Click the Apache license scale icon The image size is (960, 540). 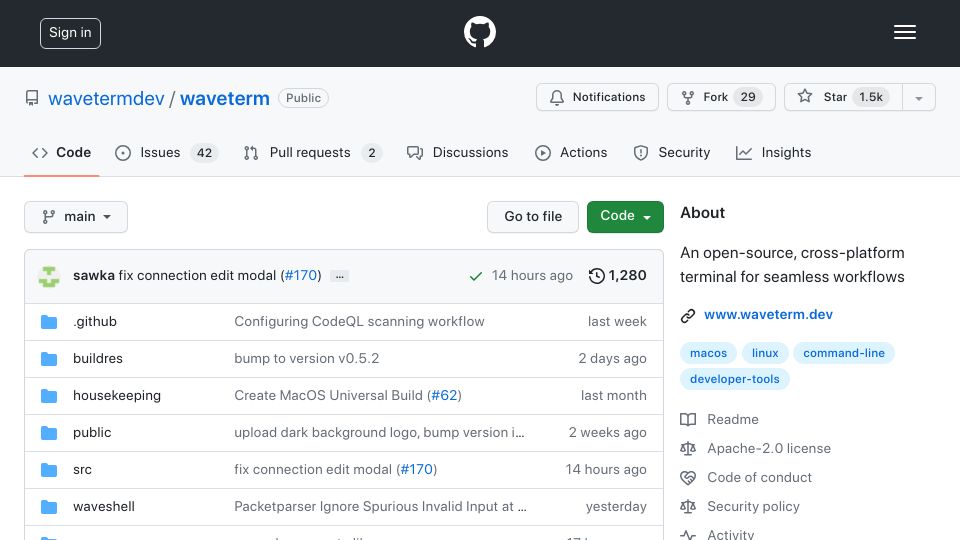coord(688,448)
